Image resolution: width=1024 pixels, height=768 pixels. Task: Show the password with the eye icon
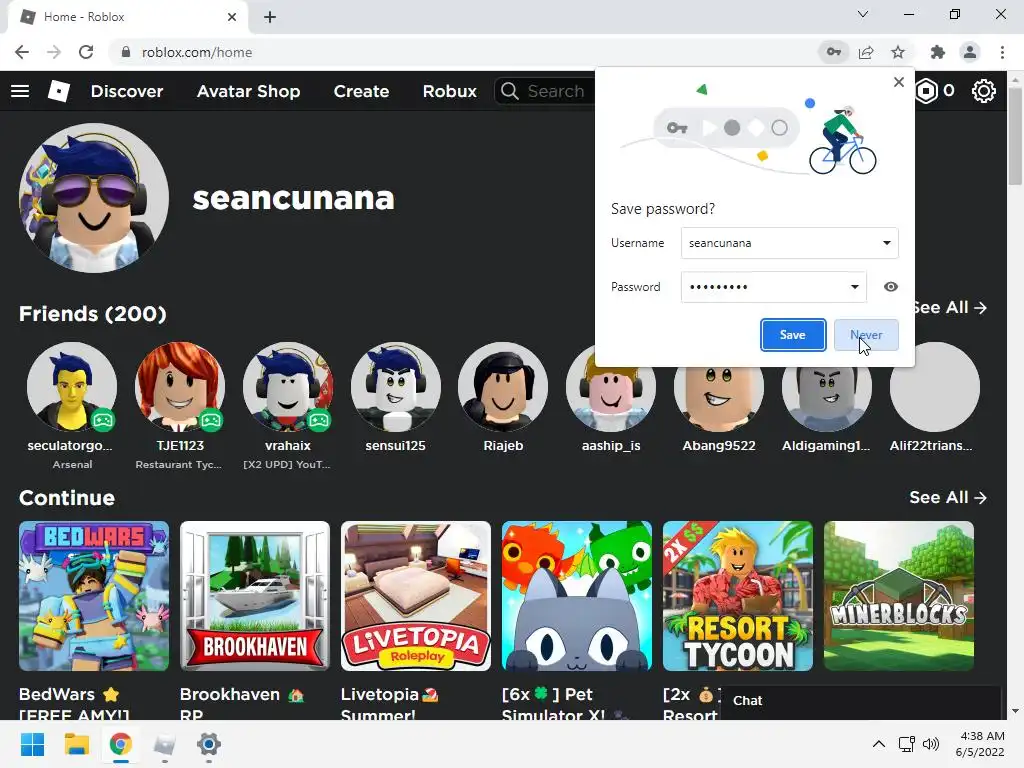tap(891, 287)
